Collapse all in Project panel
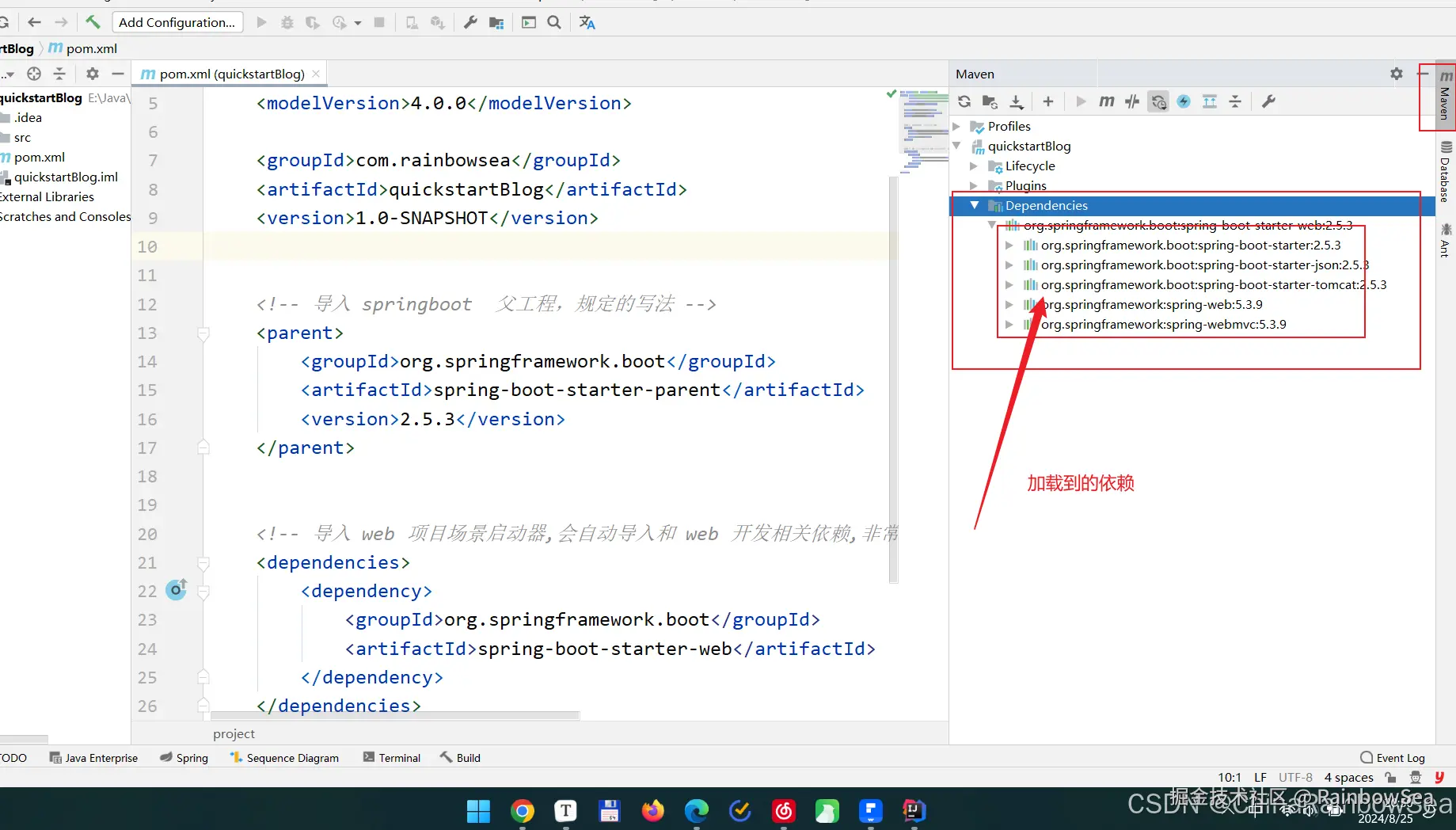Image resolution: width=1456 pixels, height=830 pixels. [x=59, y=74]
